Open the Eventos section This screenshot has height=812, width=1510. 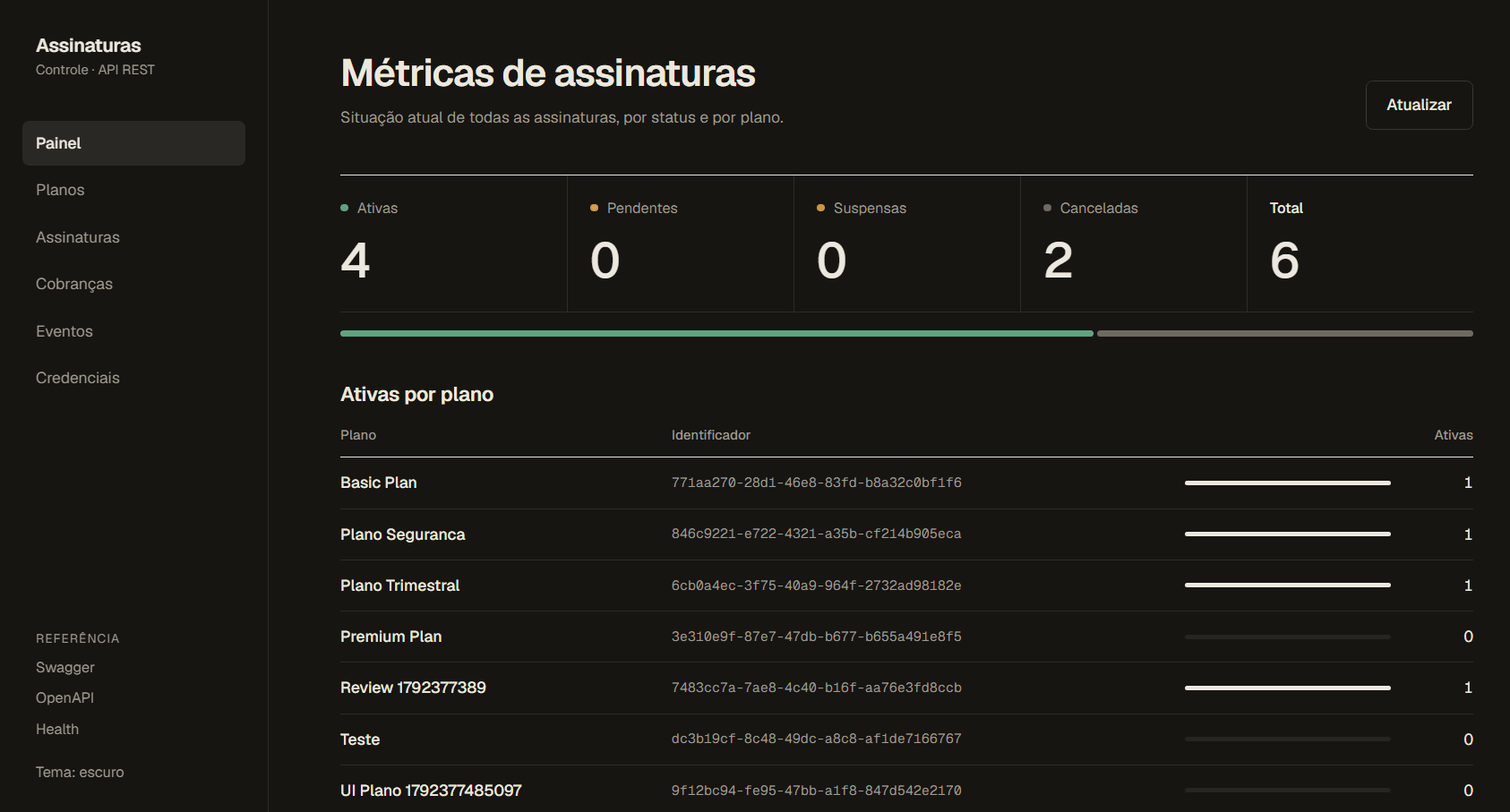tap(133, 331)
